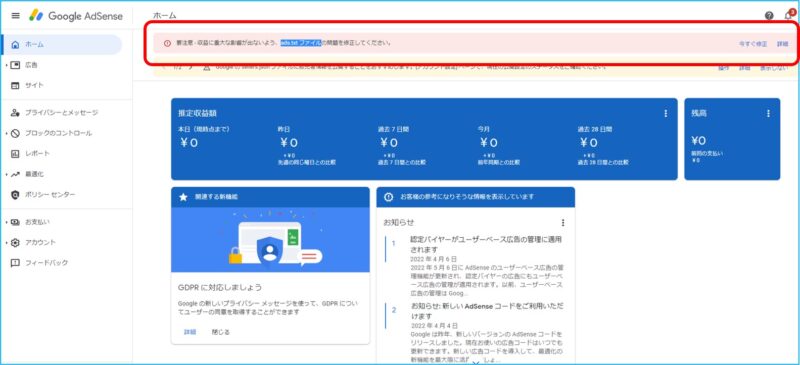Open three-dot menu beside お知らせ
Screen dimensions: 800x365
(x=563, y=223)
